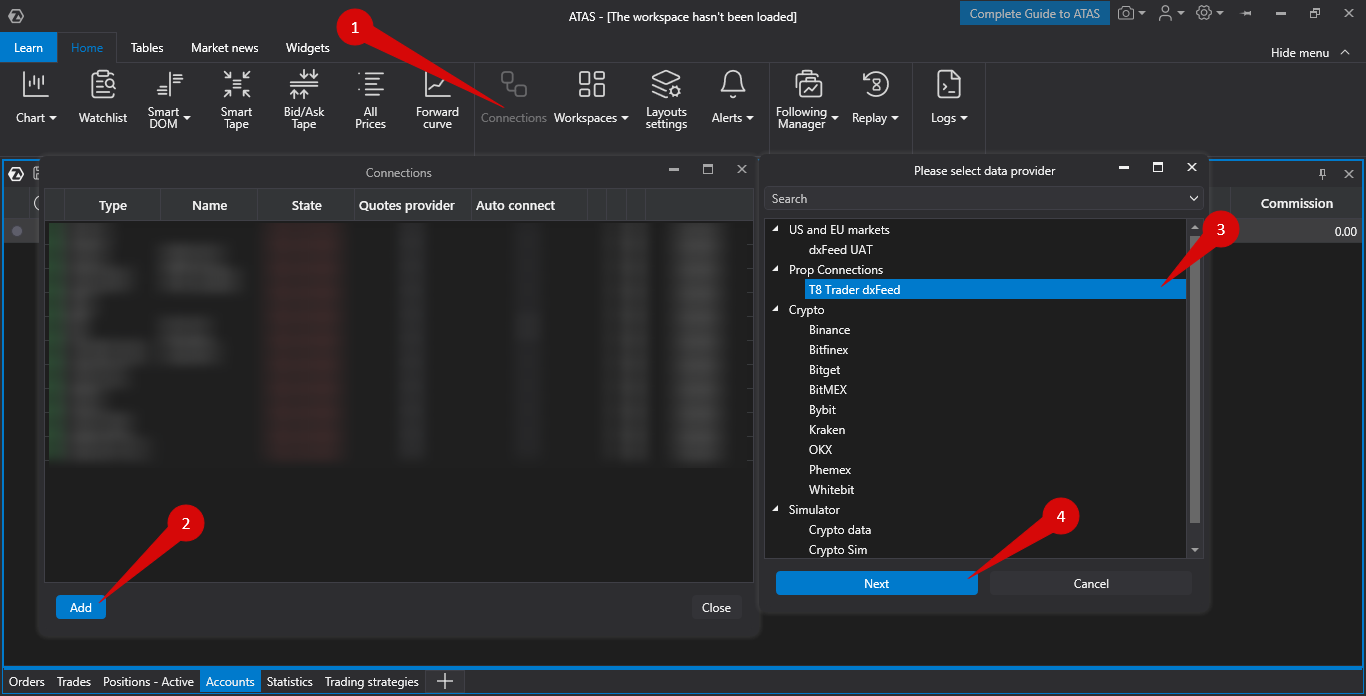The height and width of the screenshot is (696, 1366).
Task: Open the Workspaces menu
Action: pyautogui.click(x=591, y=98)
